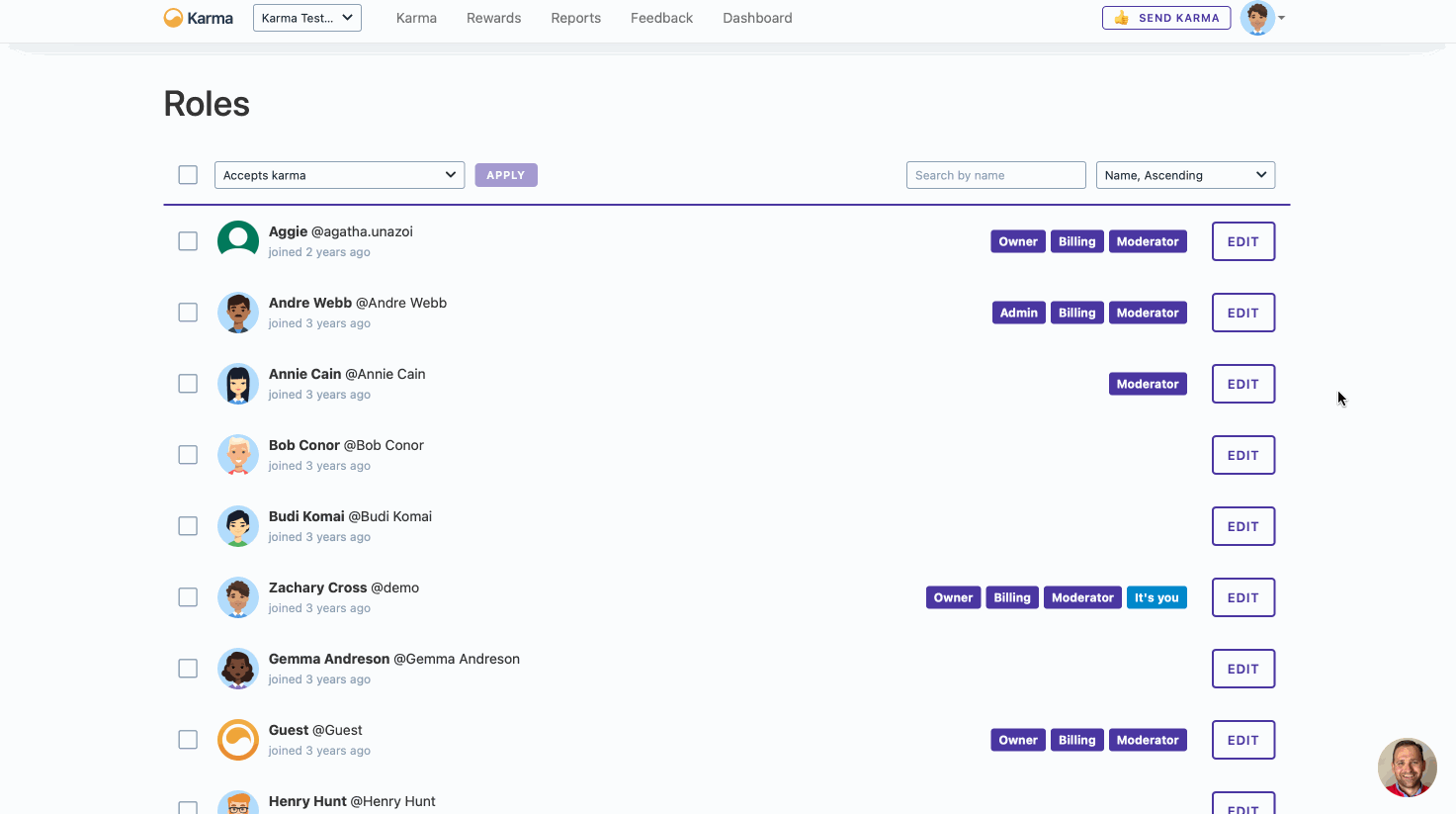Focus the Search by name field
This screenshot has height=814, width=1456.
pos(996,175)
